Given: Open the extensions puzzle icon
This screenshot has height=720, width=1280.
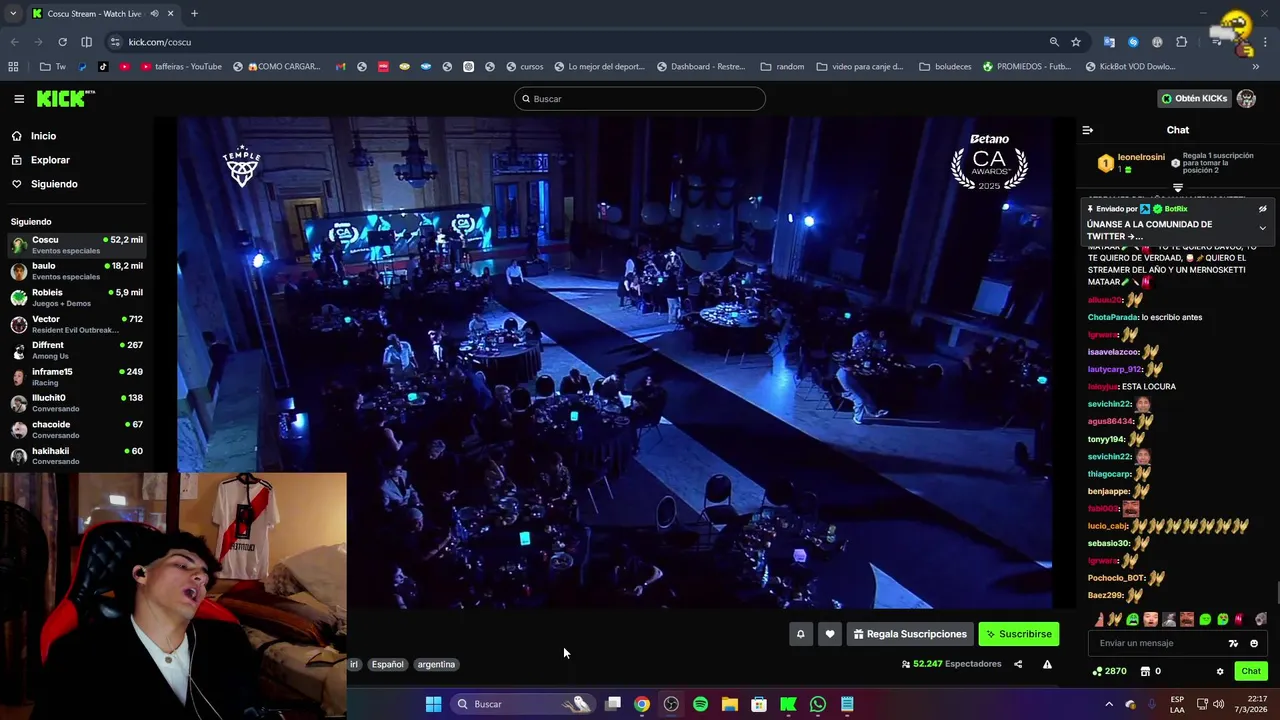Looking at the screenshot, I should coord(1182,42).
